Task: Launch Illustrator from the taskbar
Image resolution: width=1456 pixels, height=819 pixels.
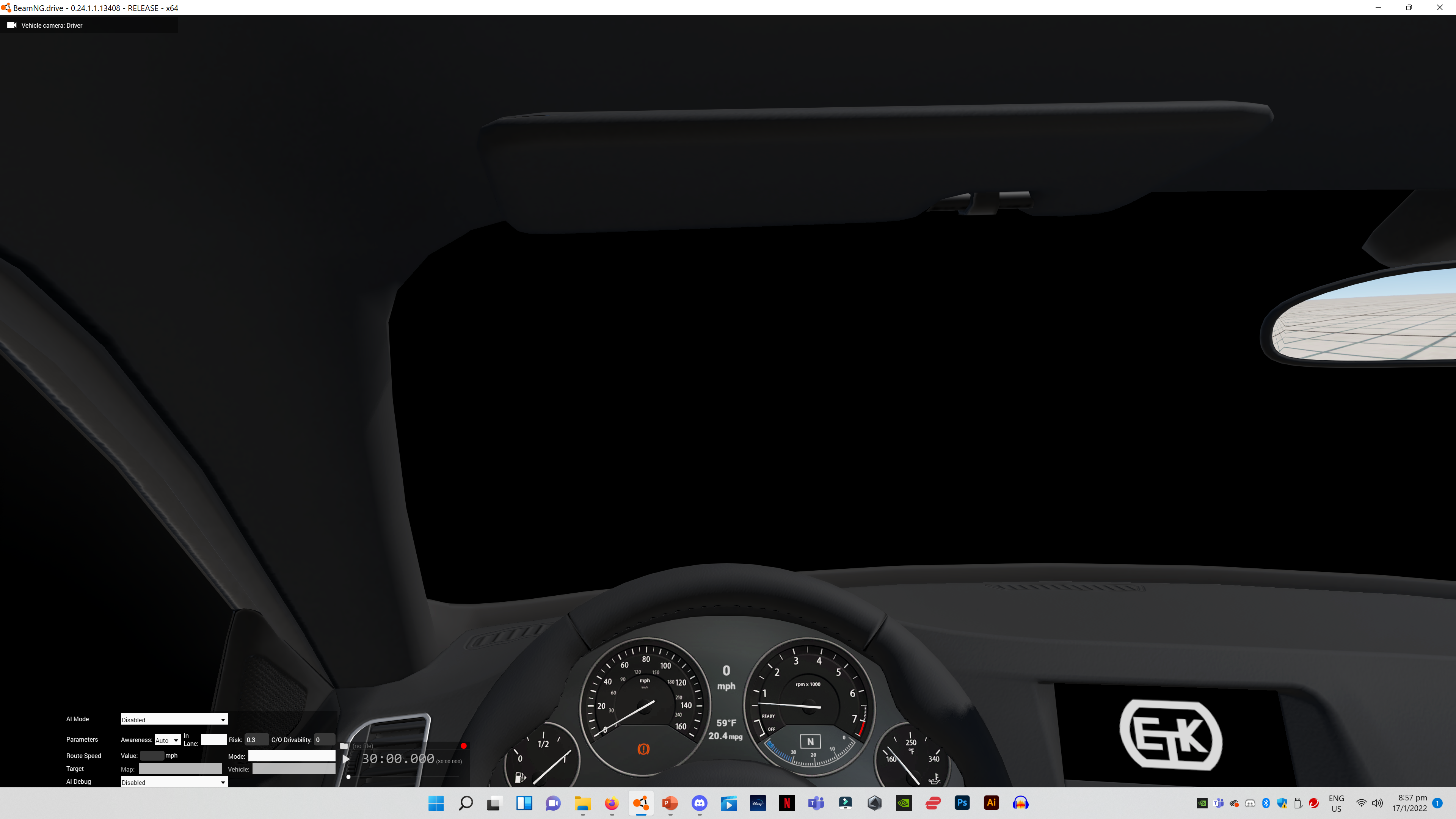Action: 992,803
